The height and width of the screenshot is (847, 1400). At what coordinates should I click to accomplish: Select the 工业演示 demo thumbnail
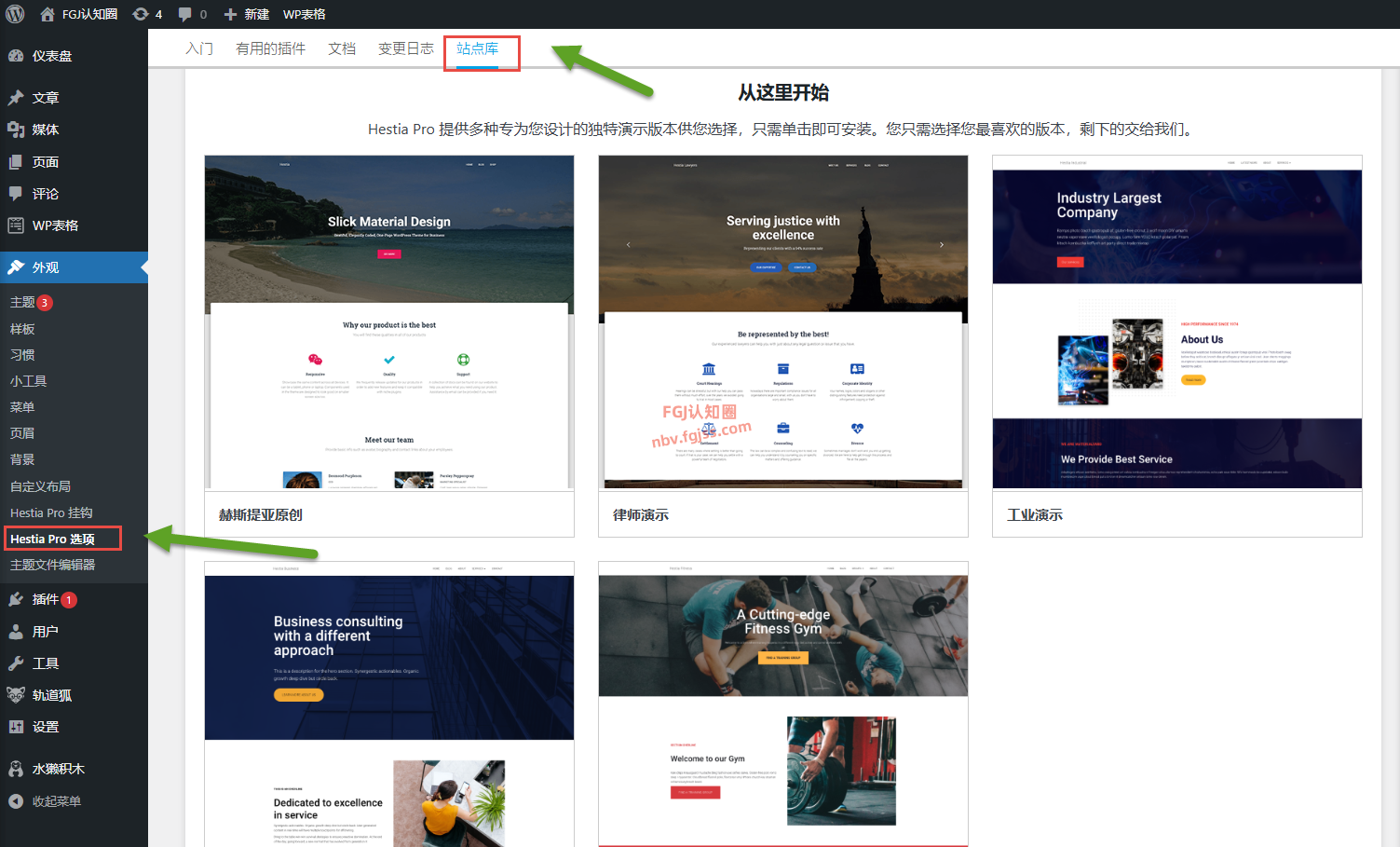(1177, 322)
